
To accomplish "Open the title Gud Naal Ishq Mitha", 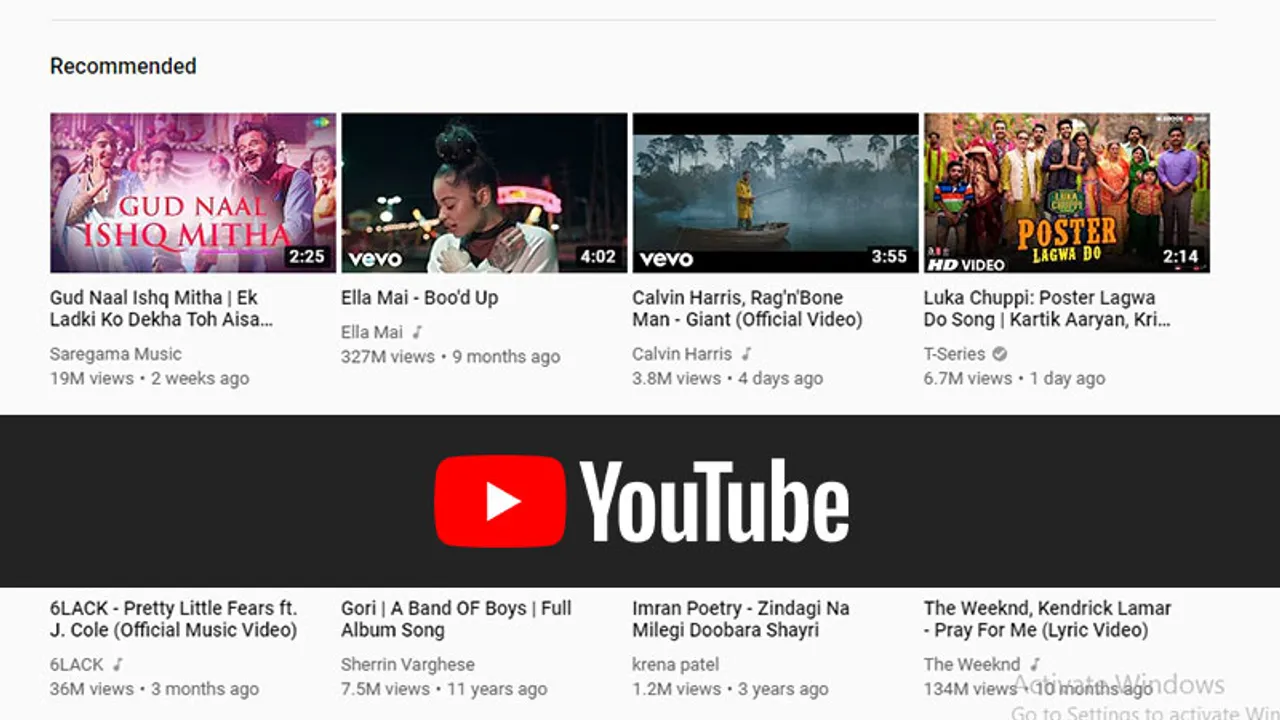I will [161, 308].
